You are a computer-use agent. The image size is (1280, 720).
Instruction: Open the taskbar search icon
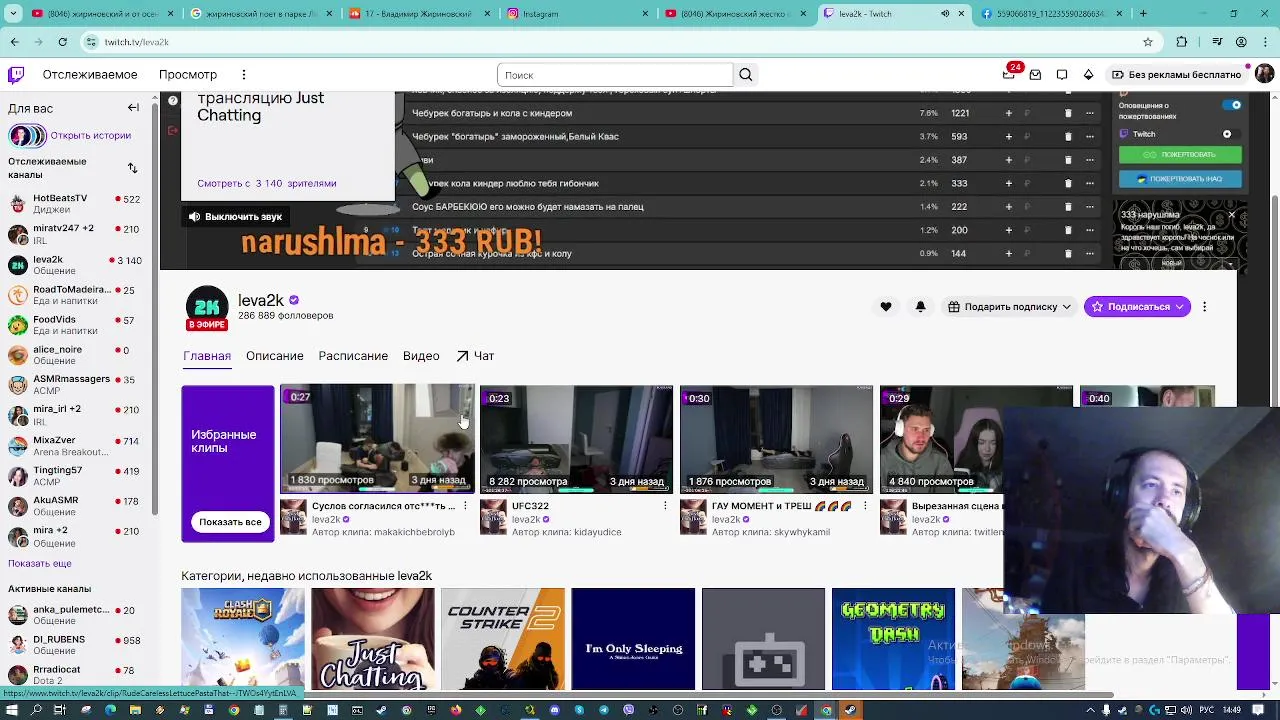coord(36,710)
